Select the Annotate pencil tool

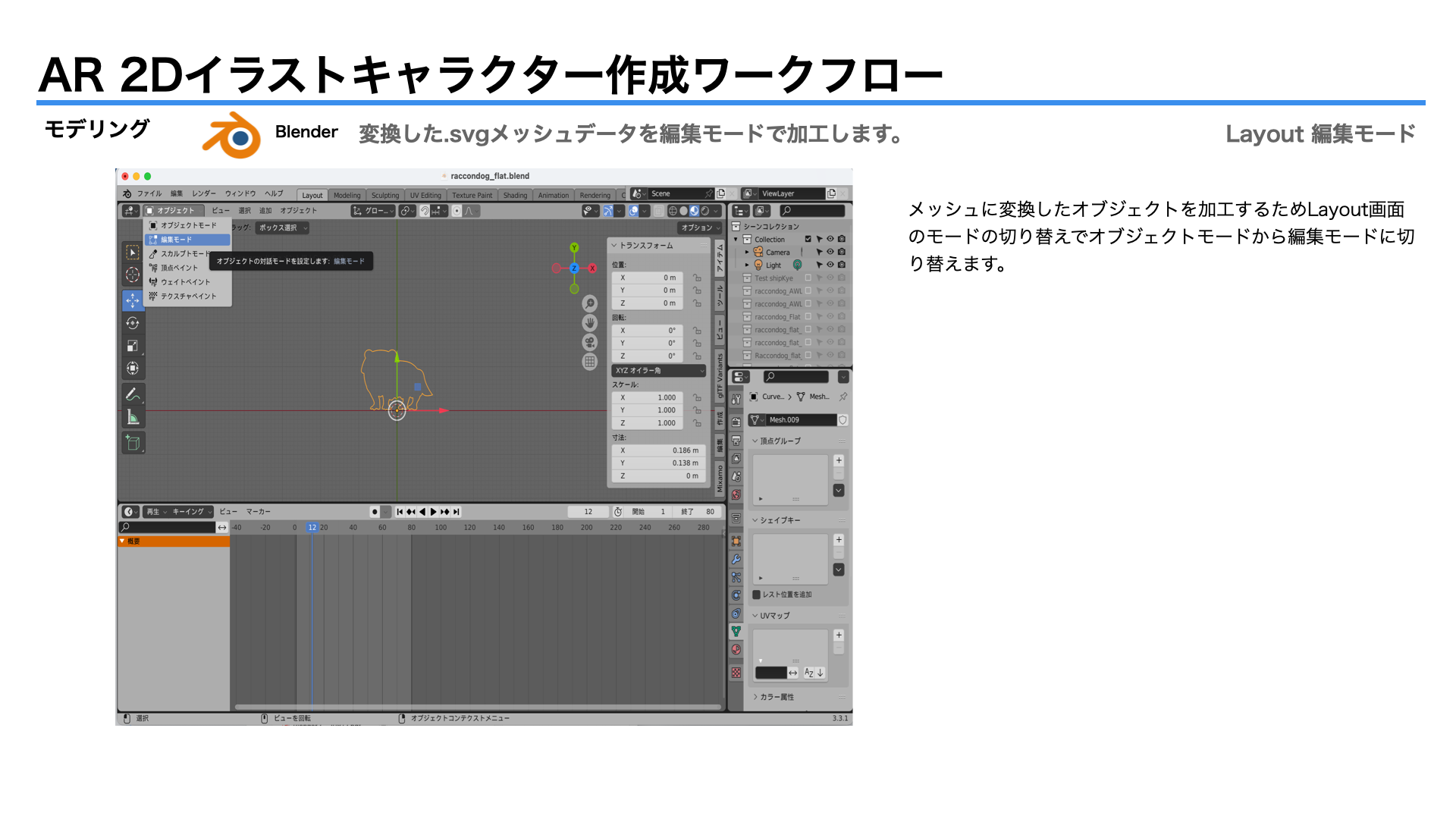(x=133, y=394)
